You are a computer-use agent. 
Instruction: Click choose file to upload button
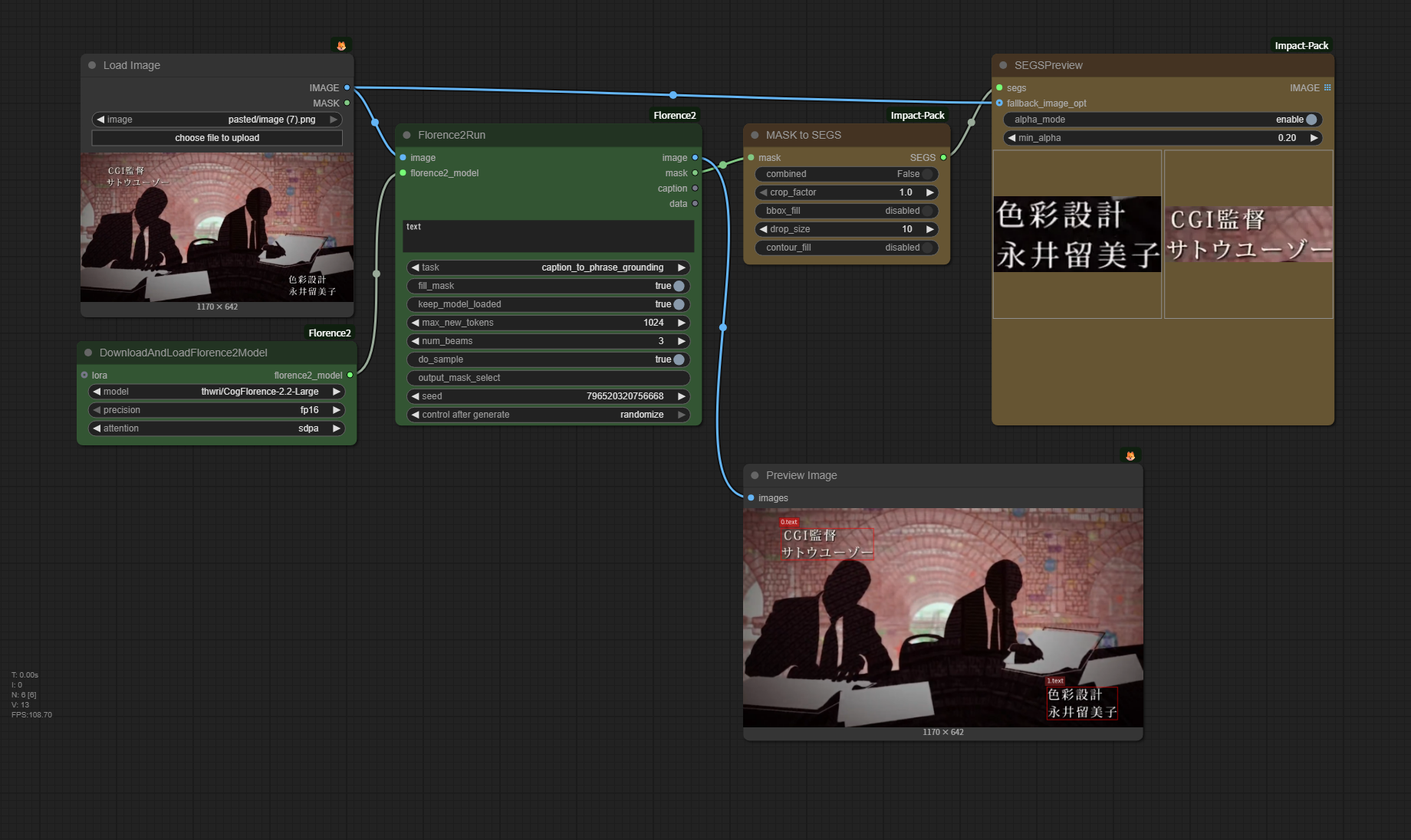tap(217, 138)
